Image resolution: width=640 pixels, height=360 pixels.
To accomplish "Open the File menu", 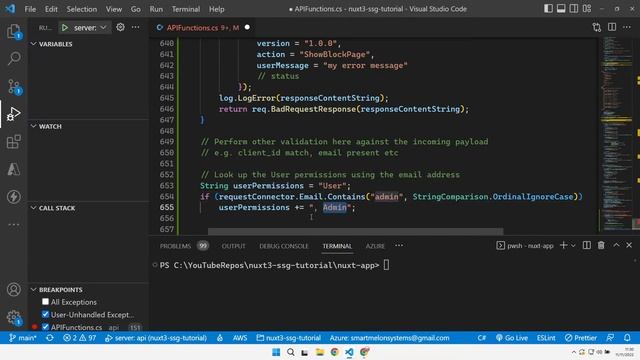I will (30, 9).
